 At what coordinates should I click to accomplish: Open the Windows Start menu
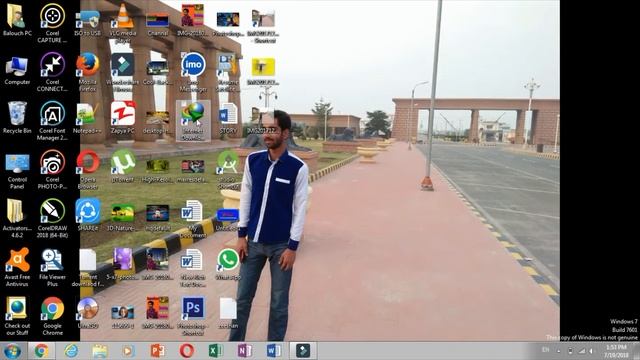pyautogui.click(x=12, y=351)
